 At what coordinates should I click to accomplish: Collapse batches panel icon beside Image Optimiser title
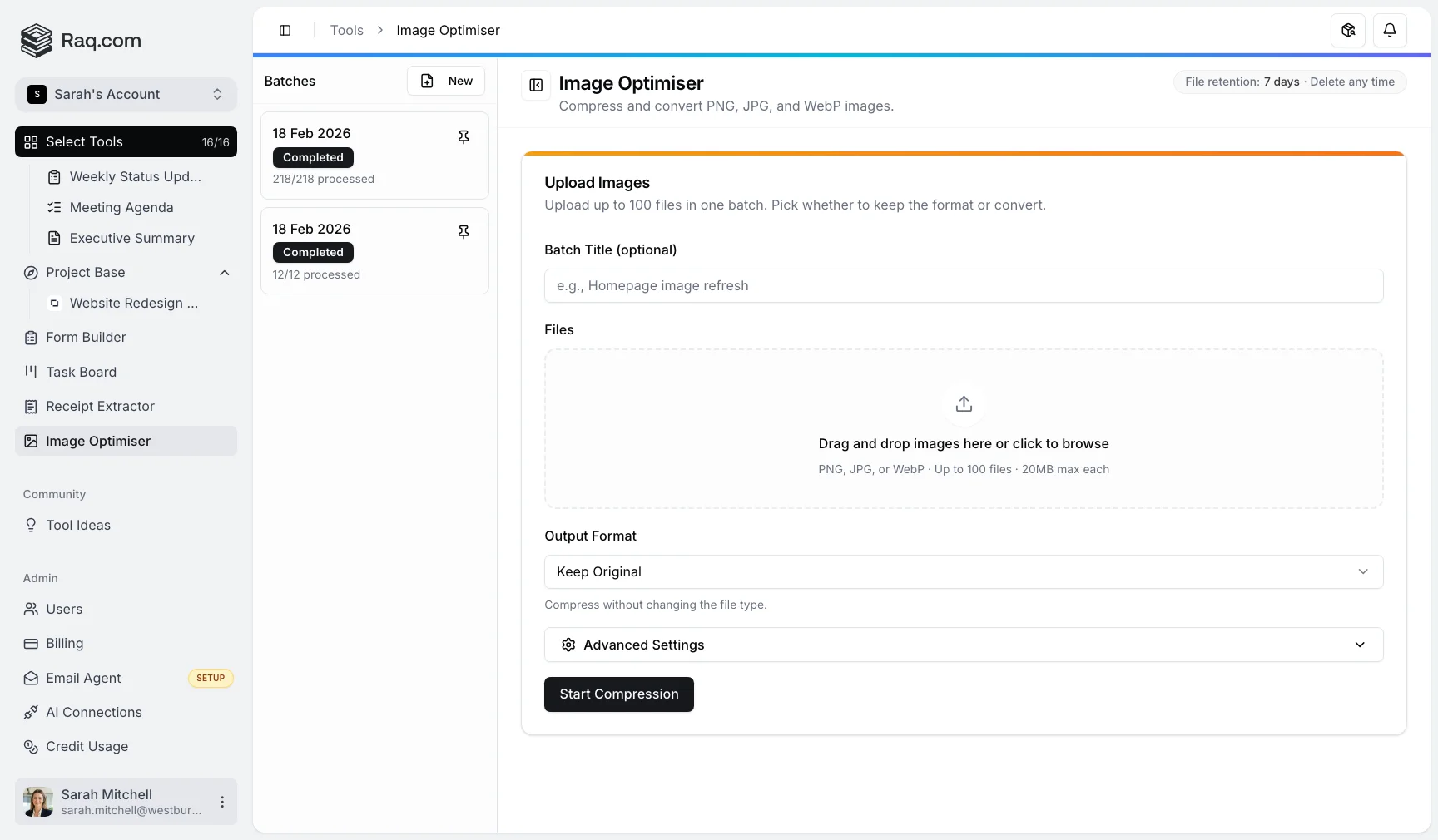coord(536,85)
